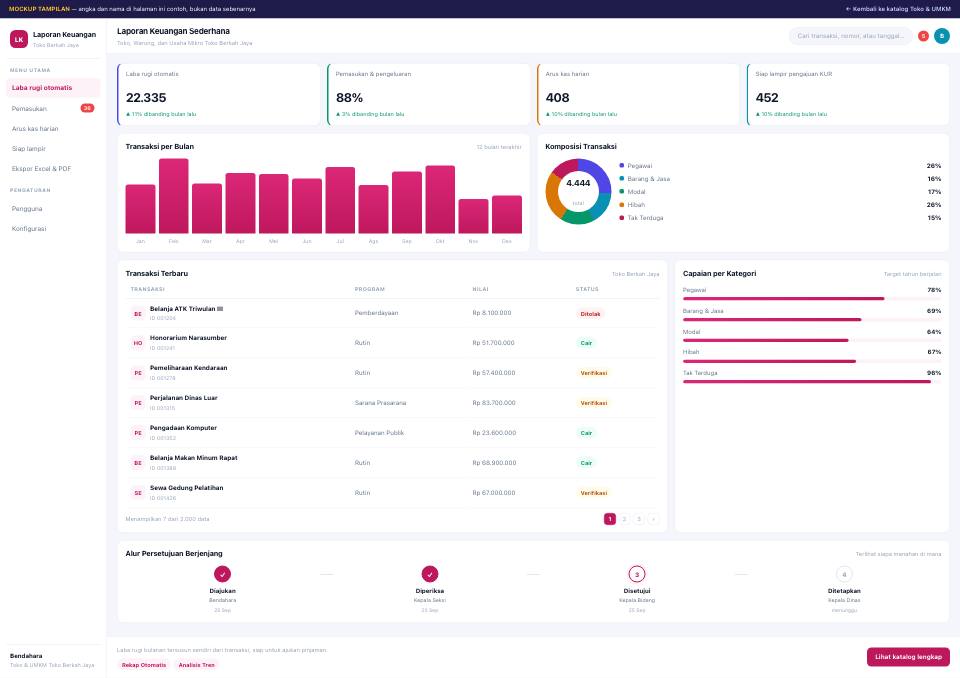960x678 pixels.
Task: Click the Nilai column header
Action: [481, 289]
